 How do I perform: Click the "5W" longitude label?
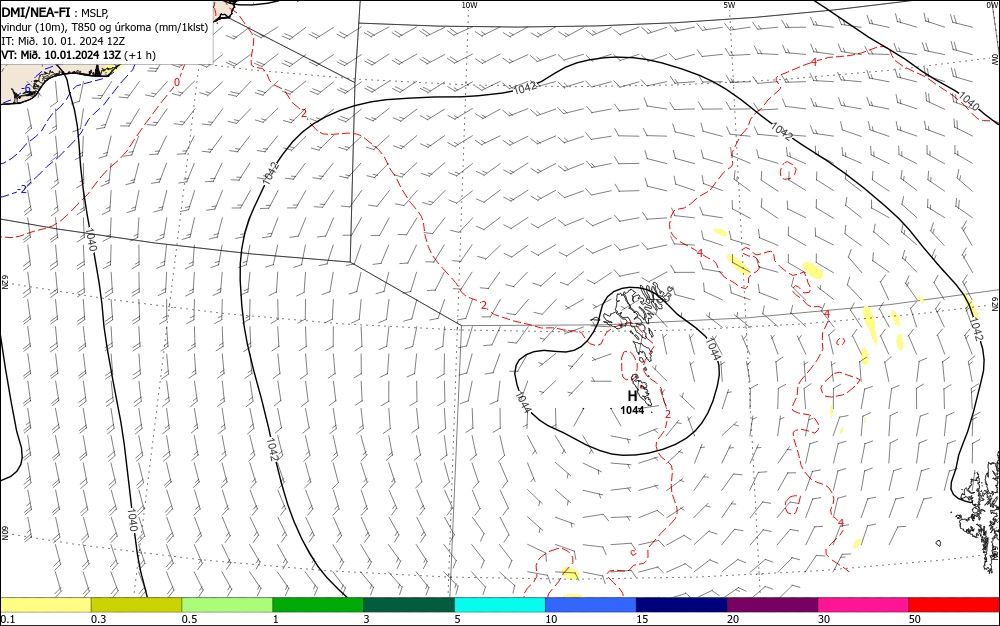point(730,5)
